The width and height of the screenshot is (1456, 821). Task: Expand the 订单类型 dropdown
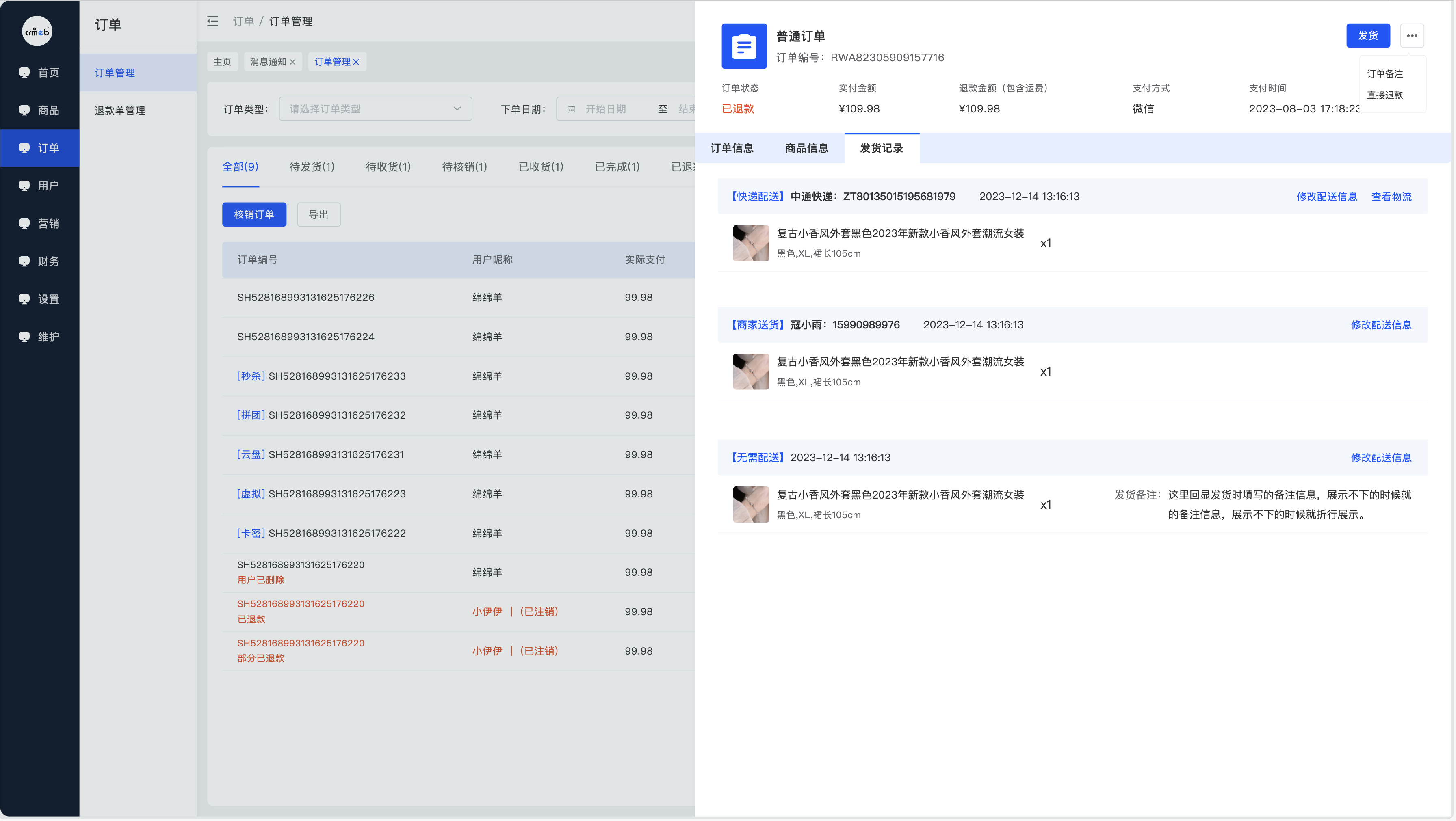pos(375,108)
